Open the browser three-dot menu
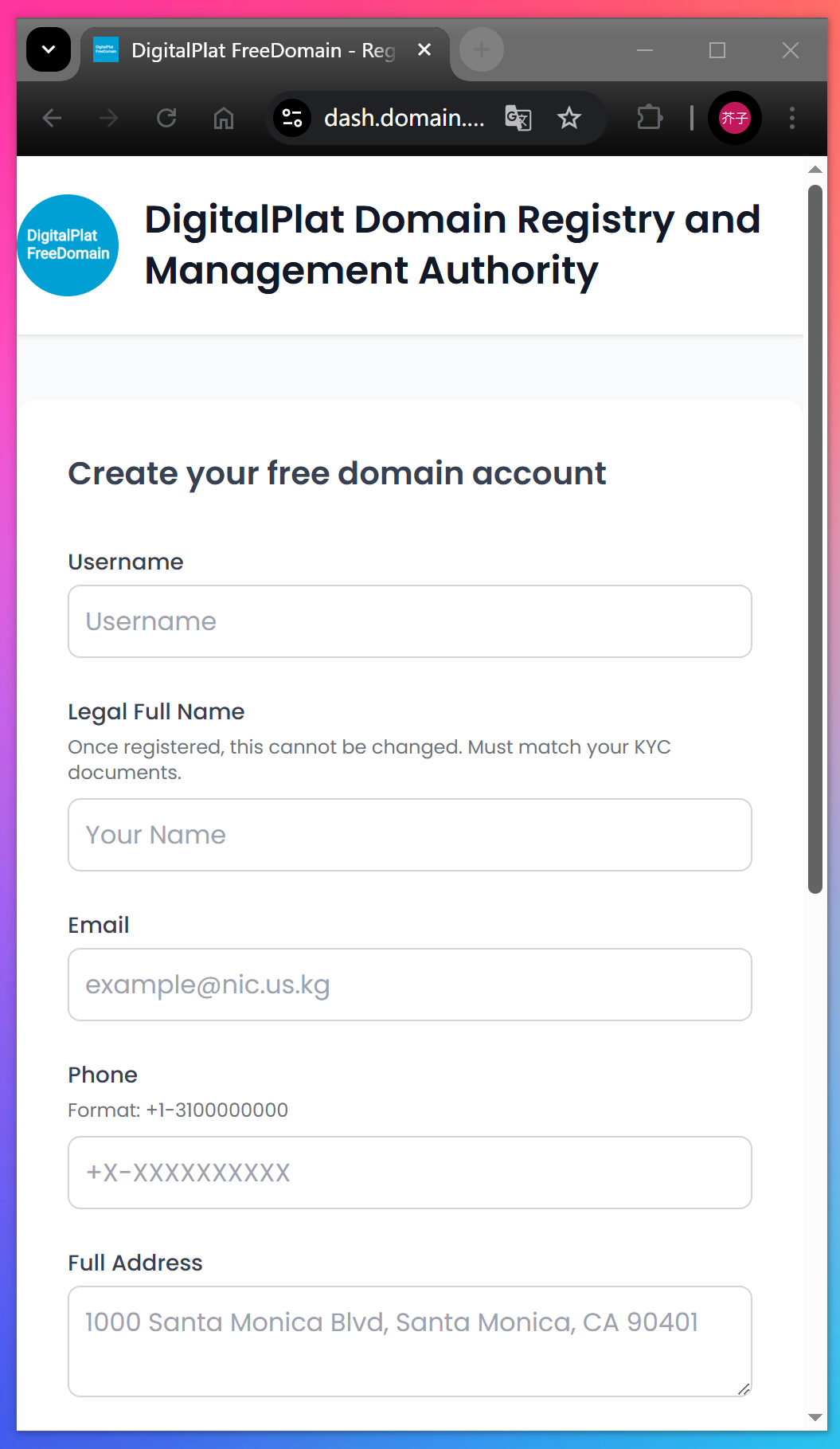The height and width of the screenshot is (1449, 840). point(791,119)
